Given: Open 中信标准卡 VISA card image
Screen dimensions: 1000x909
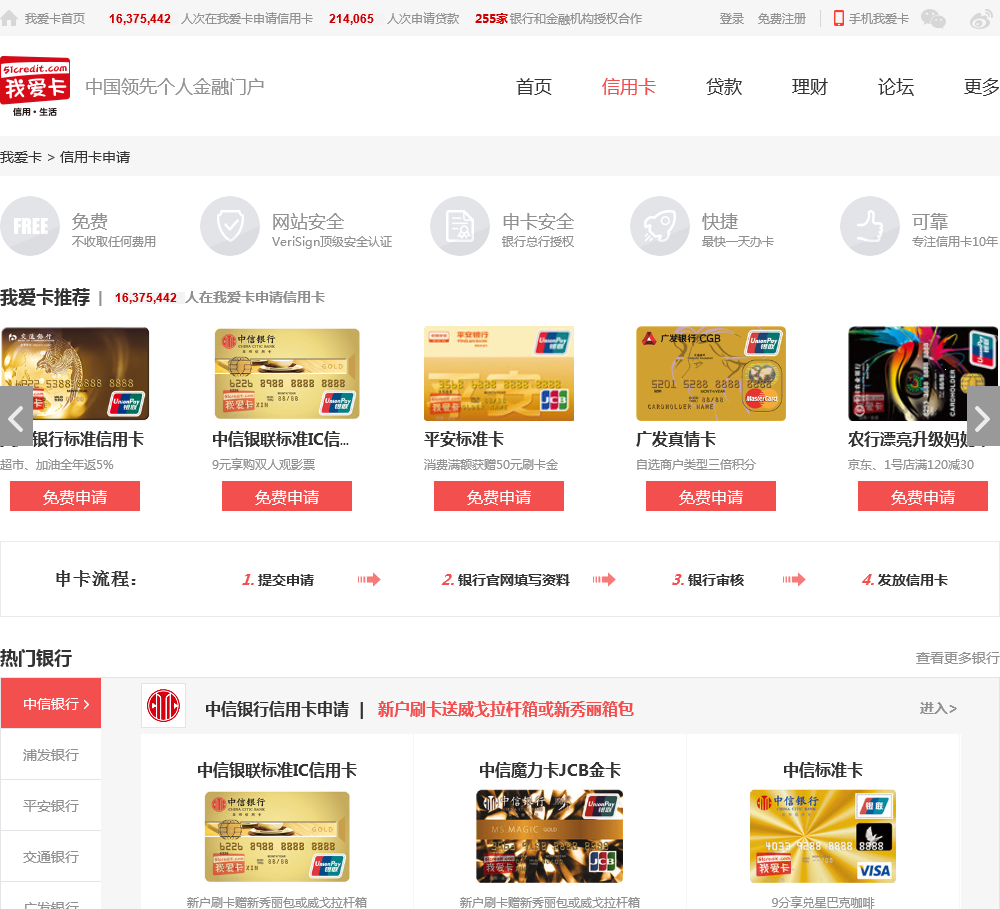Looking at the screenshot, I should tap(823, 836).
